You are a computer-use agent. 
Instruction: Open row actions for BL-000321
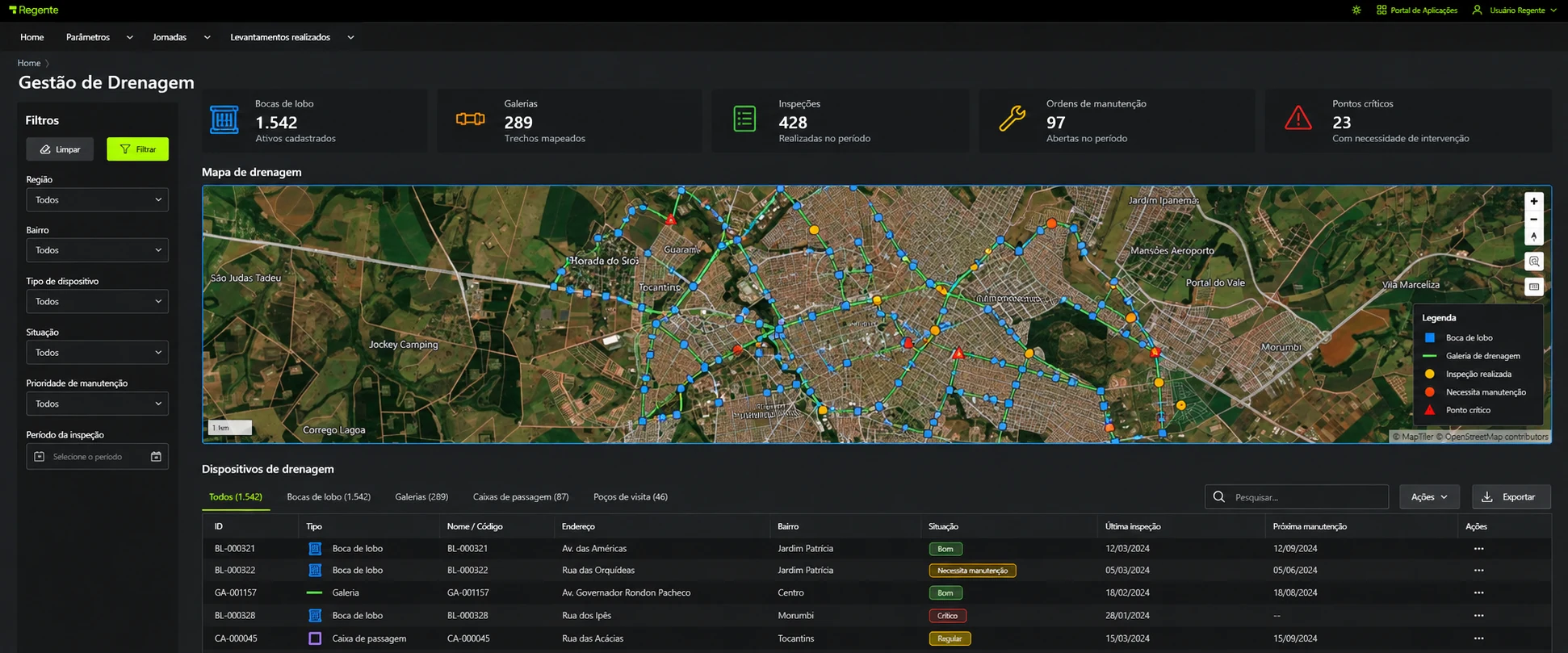(x=1478, y=549)
